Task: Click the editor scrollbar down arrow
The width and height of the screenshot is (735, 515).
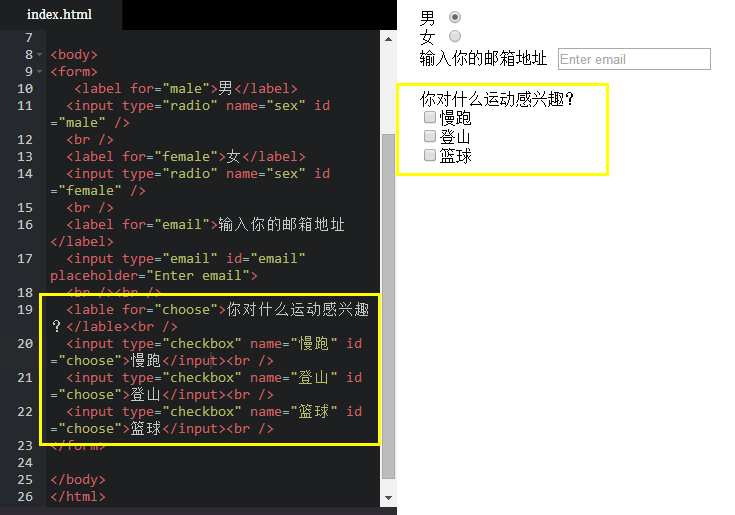Action: pos(388,498)
